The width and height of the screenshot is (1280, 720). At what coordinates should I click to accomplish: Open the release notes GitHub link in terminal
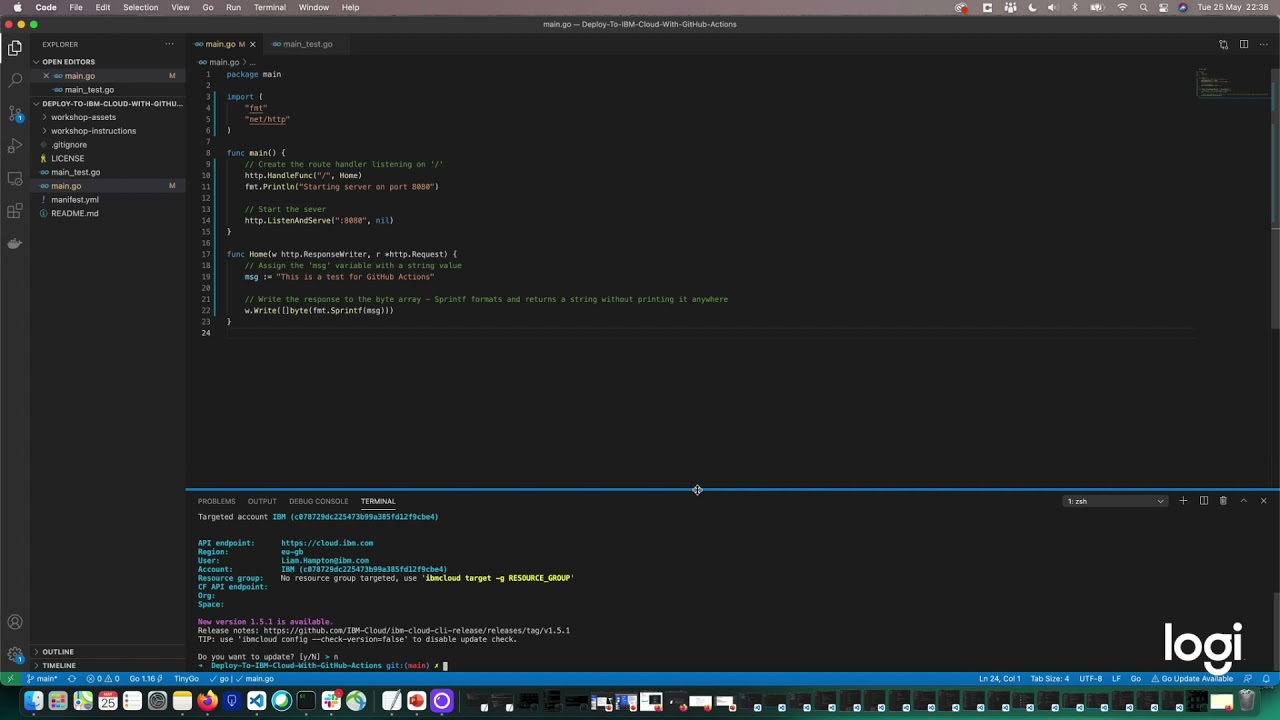tap(416, 631)
